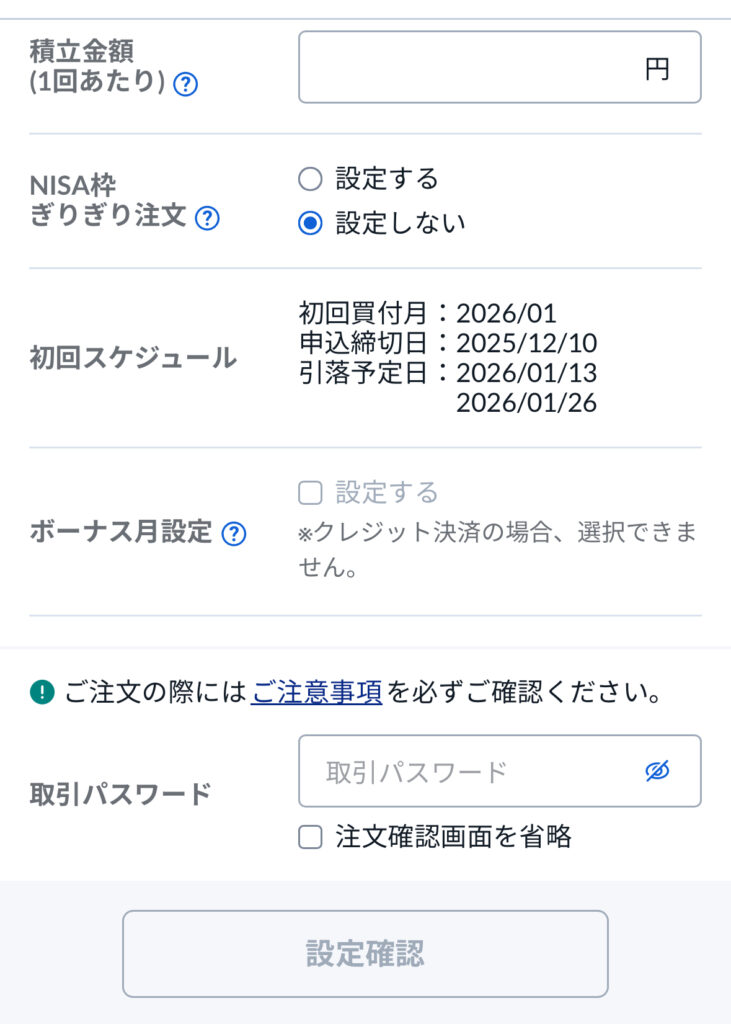Viewport: 731px width, 1024px height.
Task: Click the 取引パスワード field label
Action: (x=121, y=794)
